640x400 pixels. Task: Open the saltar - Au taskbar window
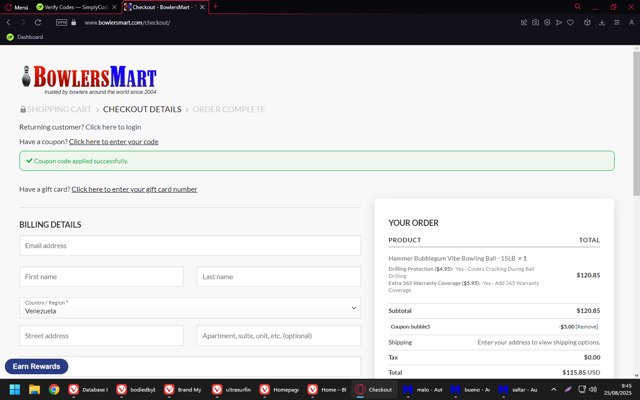coord(518,389)
